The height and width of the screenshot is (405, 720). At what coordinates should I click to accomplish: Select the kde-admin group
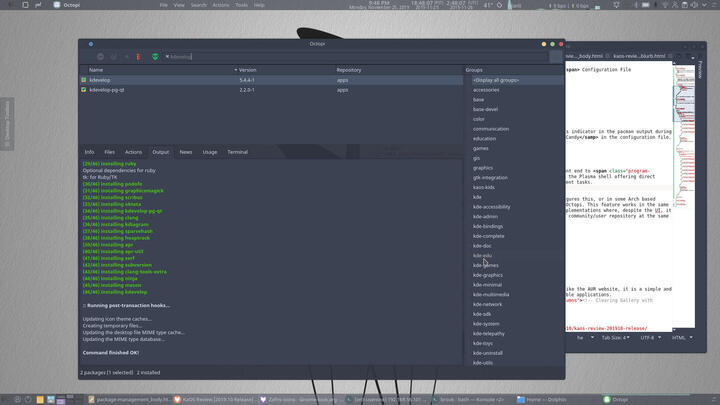(485, 217)
